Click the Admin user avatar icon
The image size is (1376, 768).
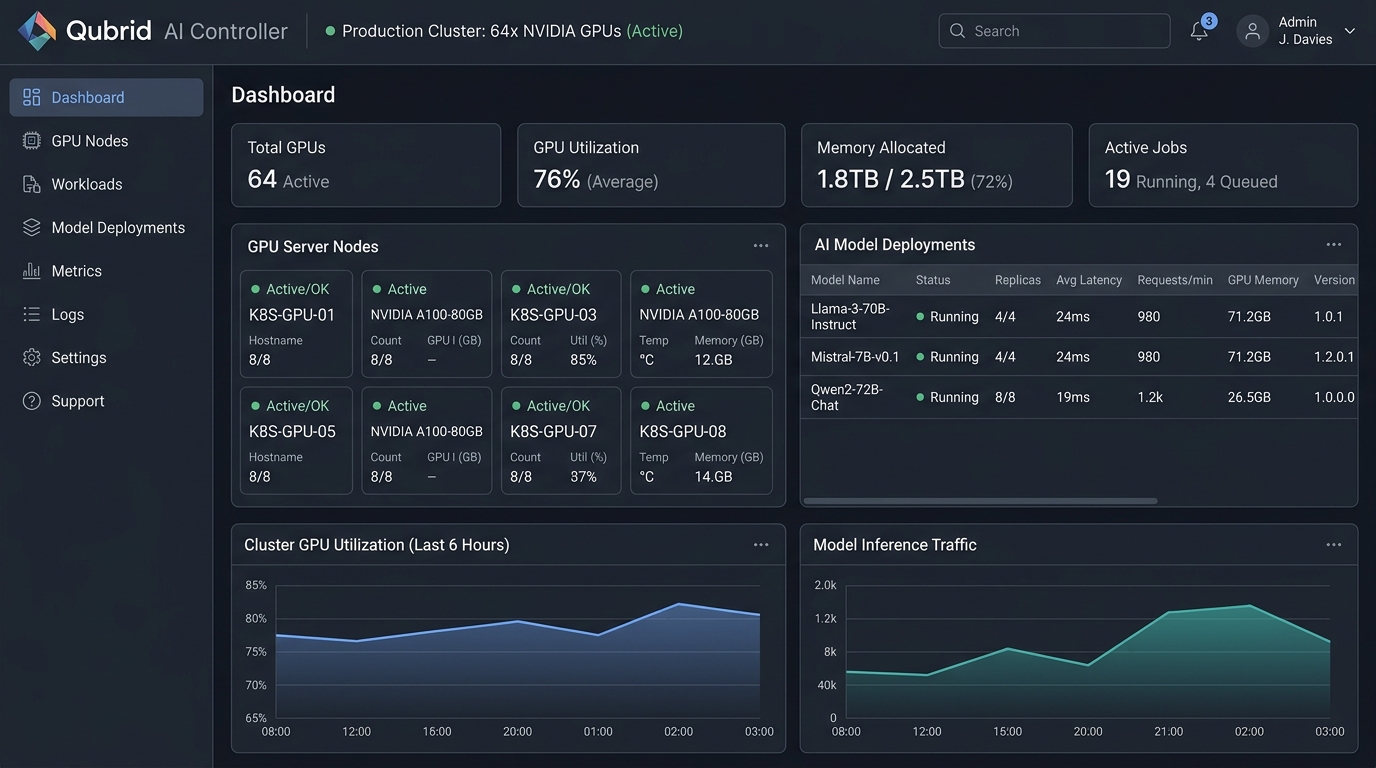coord(1253,31)
